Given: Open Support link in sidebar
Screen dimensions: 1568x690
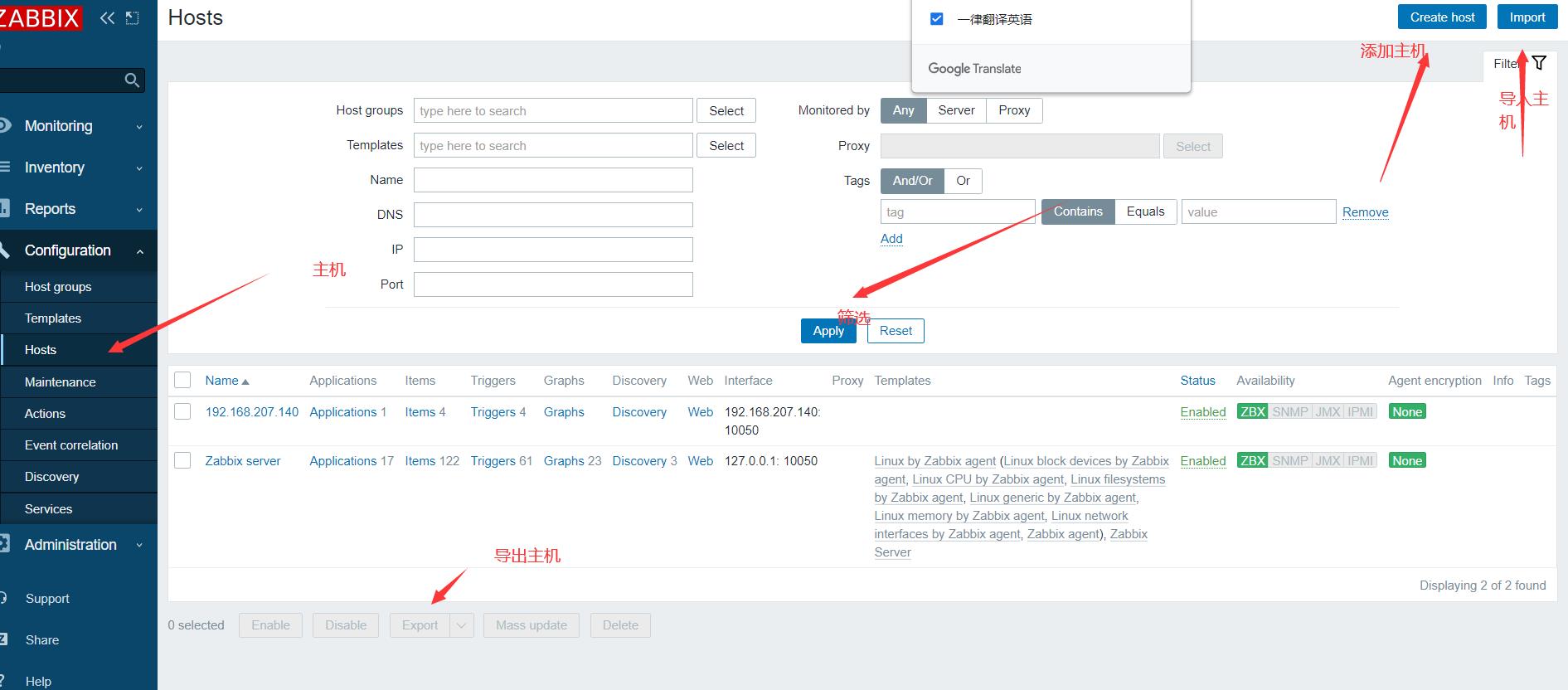Looking at the screenshot, I should 47,599.
